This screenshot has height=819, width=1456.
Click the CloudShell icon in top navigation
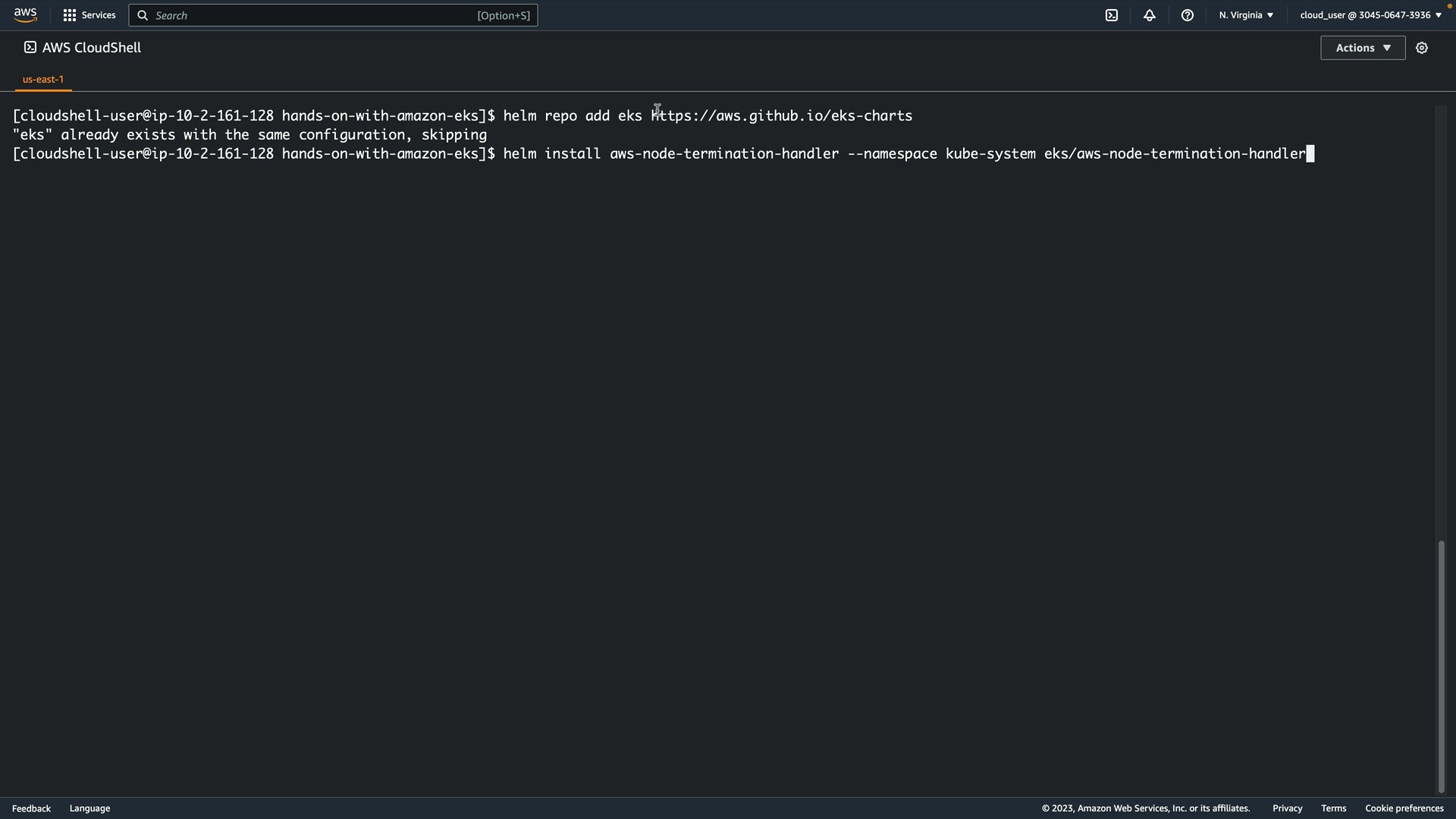(1112, 15)
